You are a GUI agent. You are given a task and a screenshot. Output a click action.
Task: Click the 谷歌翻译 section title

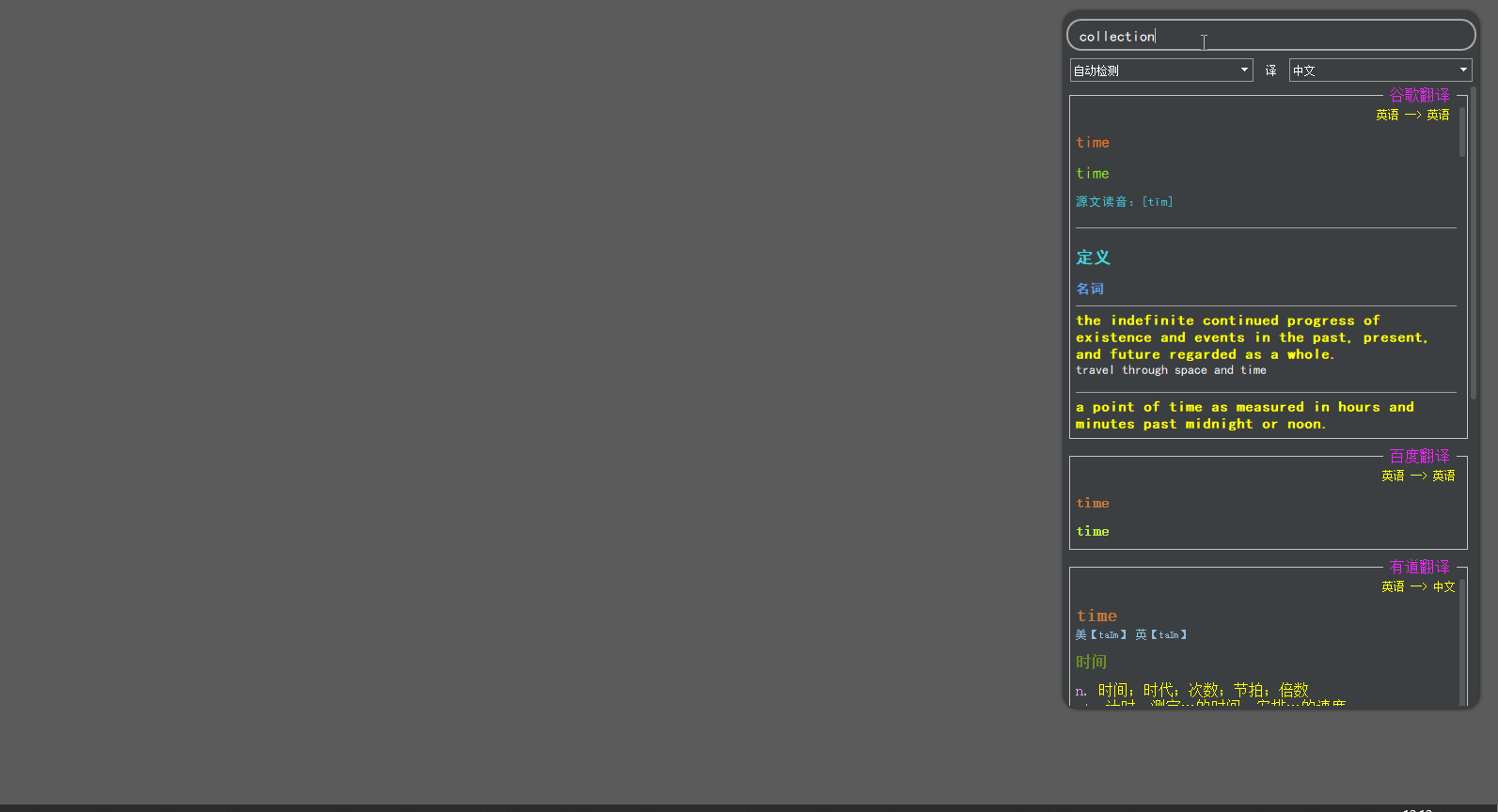point(1420,95)
